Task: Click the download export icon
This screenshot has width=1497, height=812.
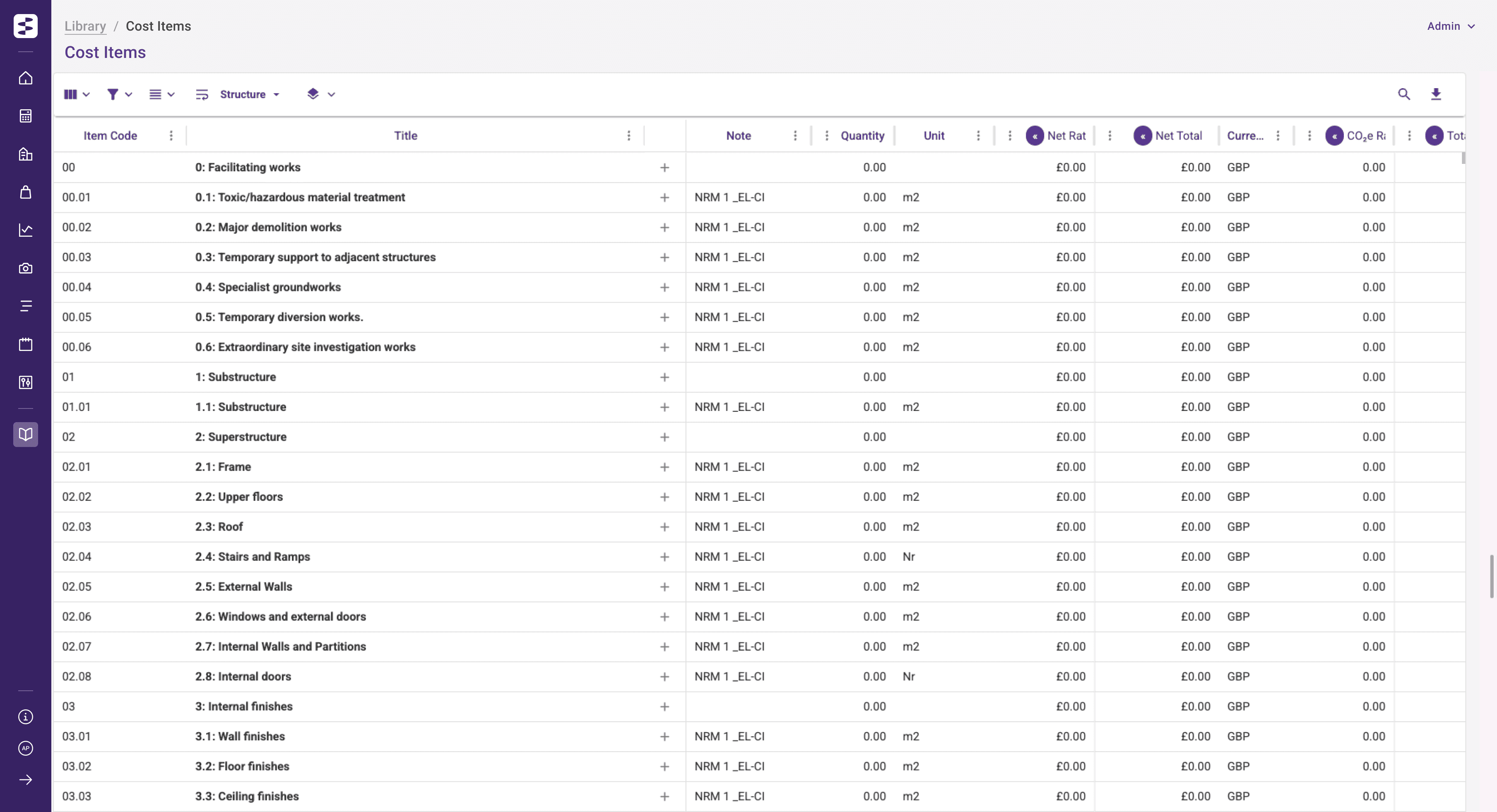Action: coord(1435,94)
